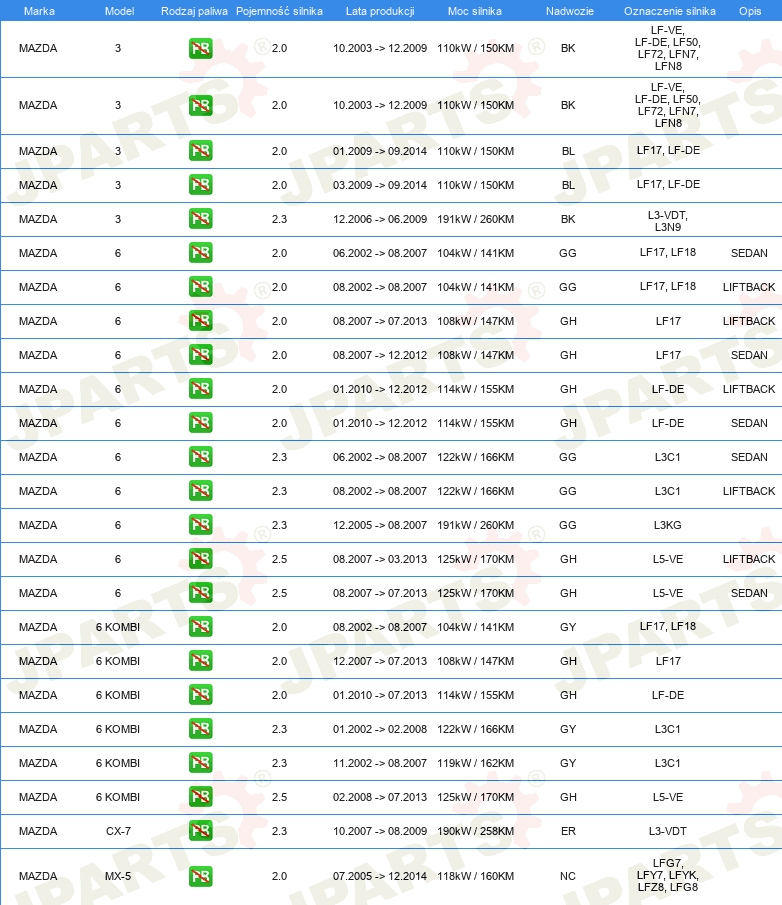
Task: Click fuel icon for 6 KOMBI 119kW / 162KM row
Action: tap(200, 763)
